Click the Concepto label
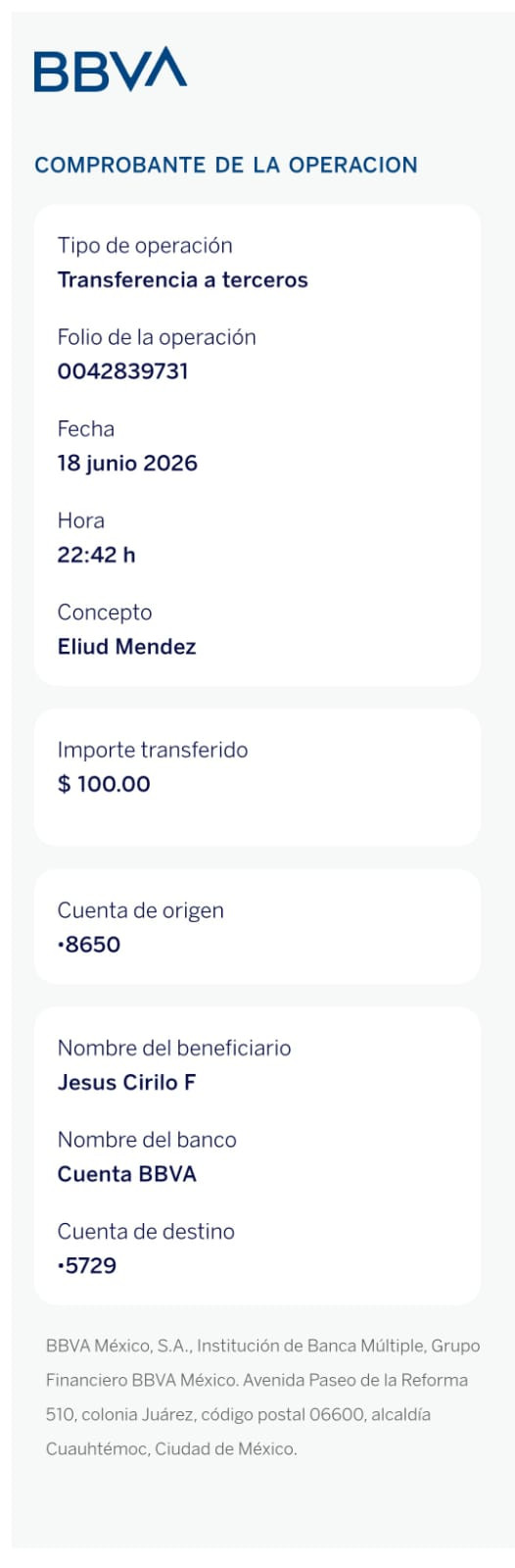 click(105, 612)
